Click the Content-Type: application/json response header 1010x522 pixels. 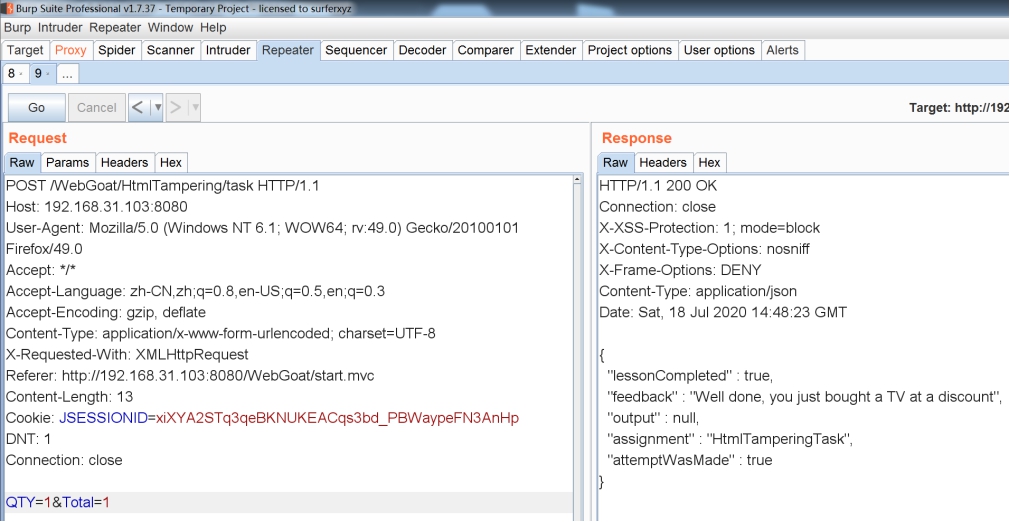coord(698,291)
